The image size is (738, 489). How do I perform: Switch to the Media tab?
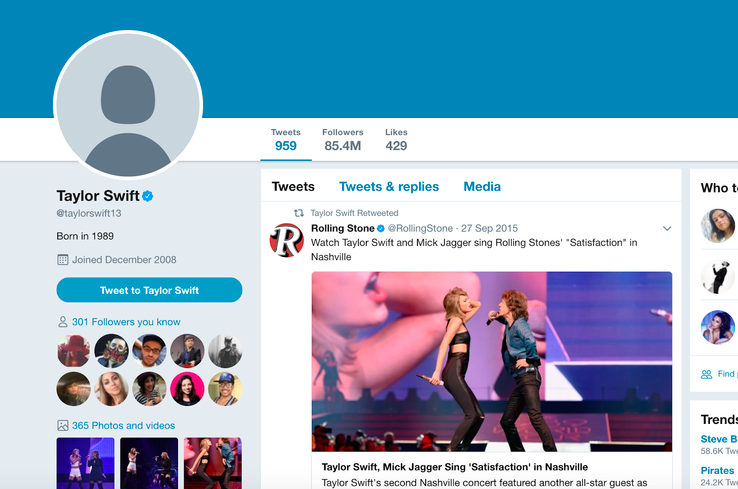482,187
